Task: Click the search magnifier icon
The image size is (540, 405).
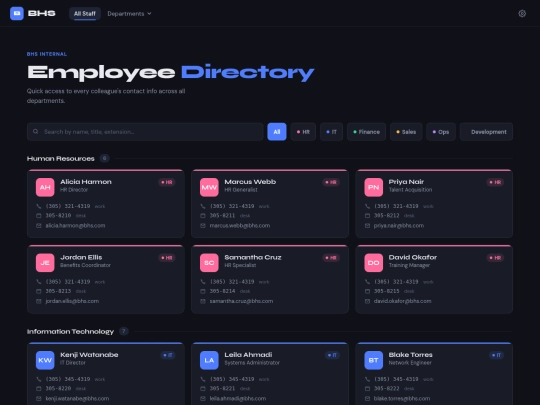Action: click(x=35, y=132)
